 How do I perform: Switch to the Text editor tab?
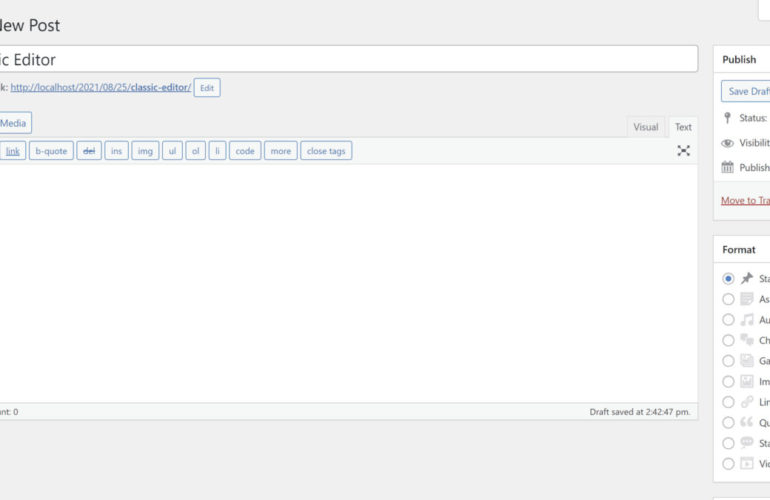[x=683, y=127]
